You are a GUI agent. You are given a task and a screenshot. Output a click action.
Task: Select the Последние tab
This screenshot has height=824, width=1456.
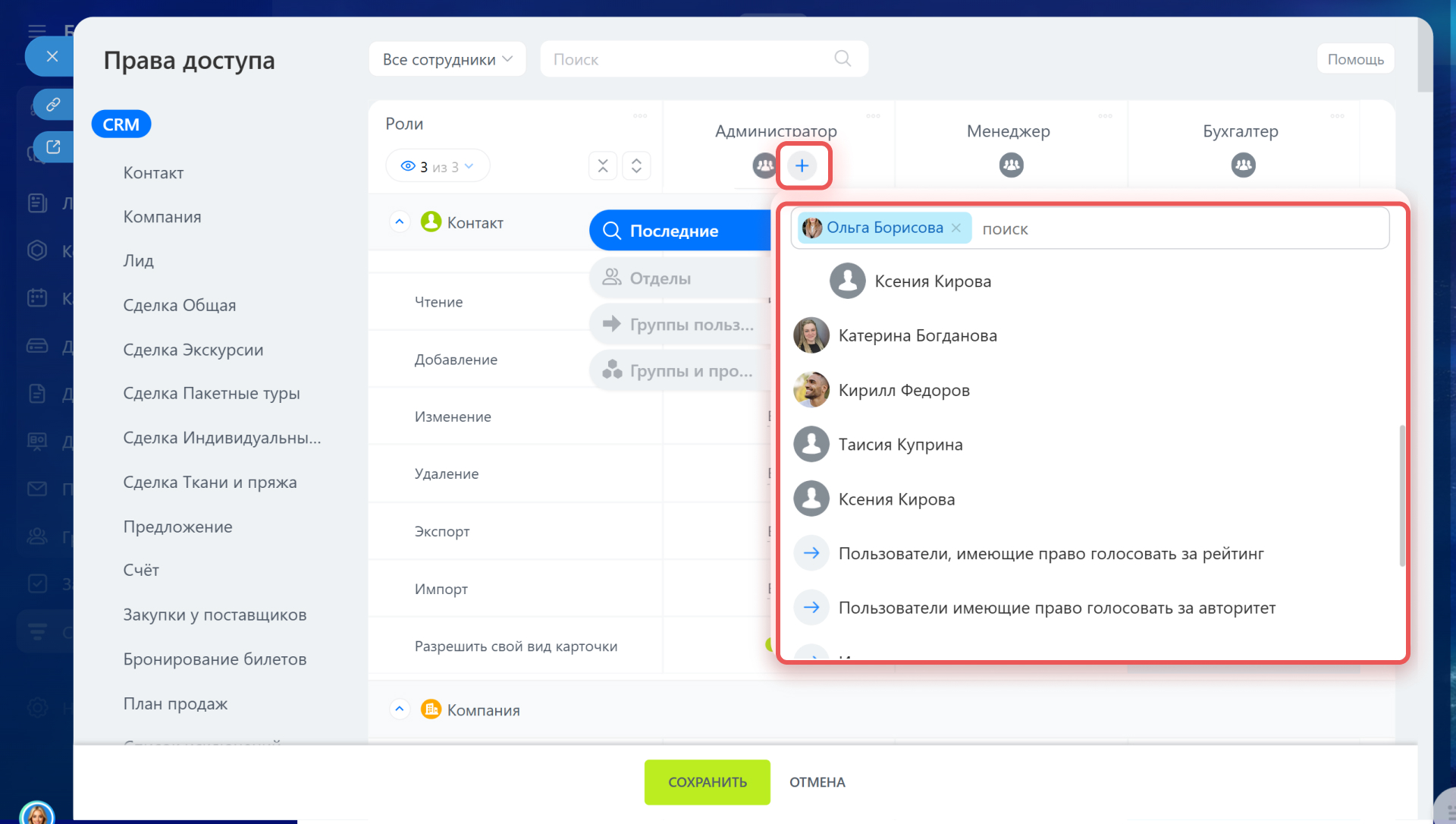click(673, 231)
